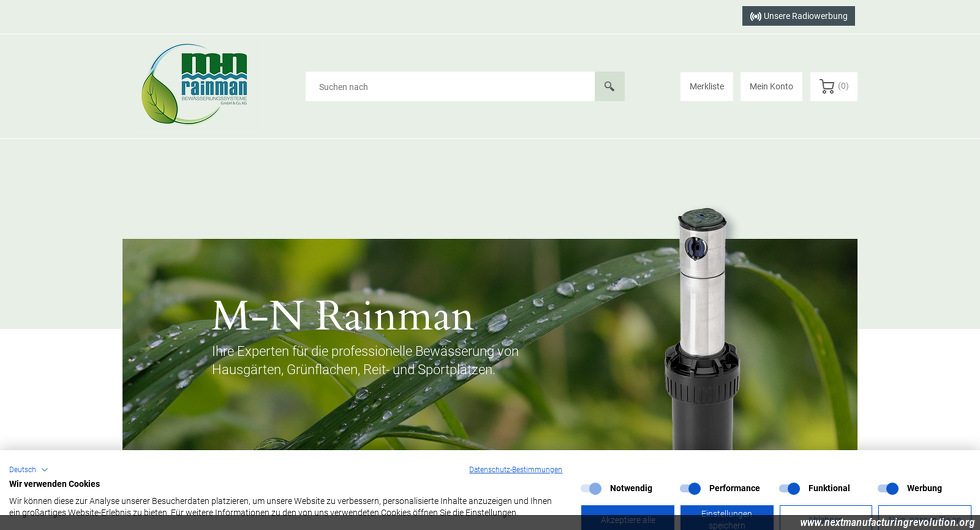Open the shopping cart icon
Viewport: 980px width, 530px height.
coord(834,86)
